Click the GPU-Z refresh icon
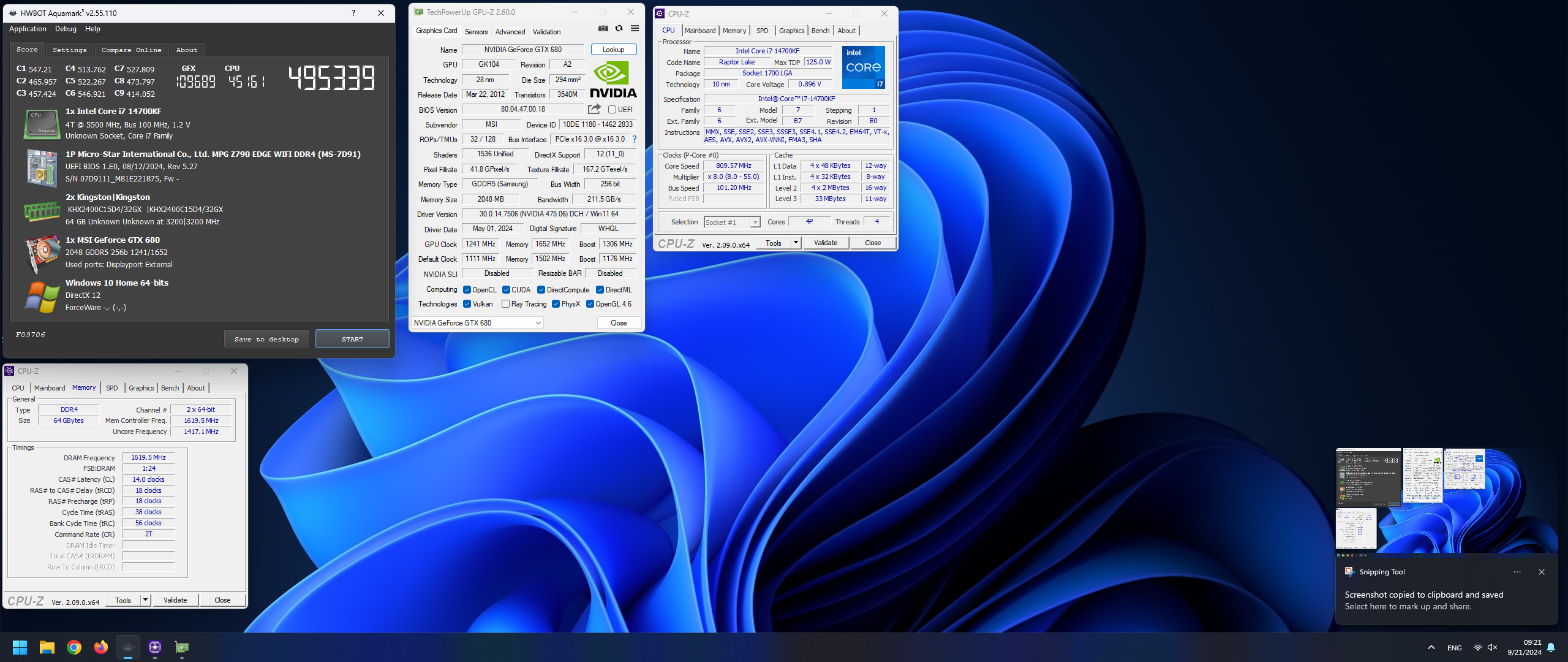 pyautogui.click(x=619, y=28)
